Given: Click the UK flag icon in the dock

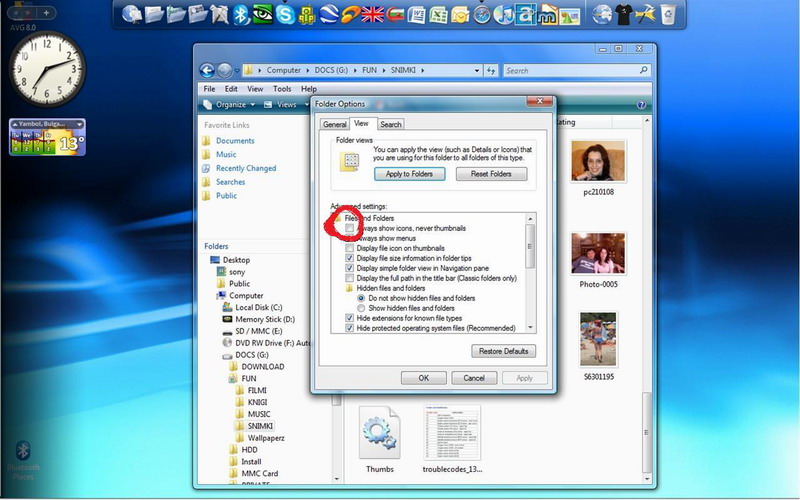Looking at the screenshot, I should pyautogui.click(x=372, y=15).
